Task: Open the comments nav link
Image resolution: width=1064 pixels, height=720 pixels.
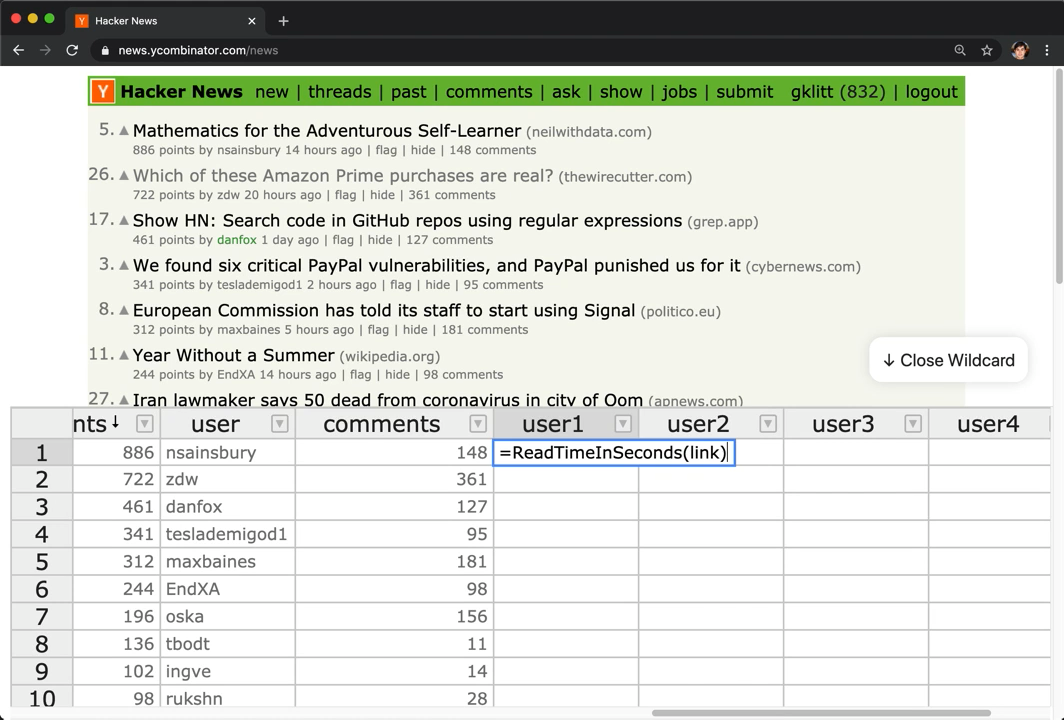Action: point(489,92)
